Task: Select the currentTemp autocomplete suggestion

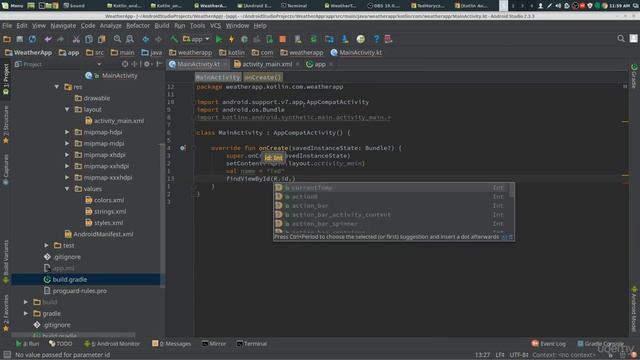Action: click(391, 188)
